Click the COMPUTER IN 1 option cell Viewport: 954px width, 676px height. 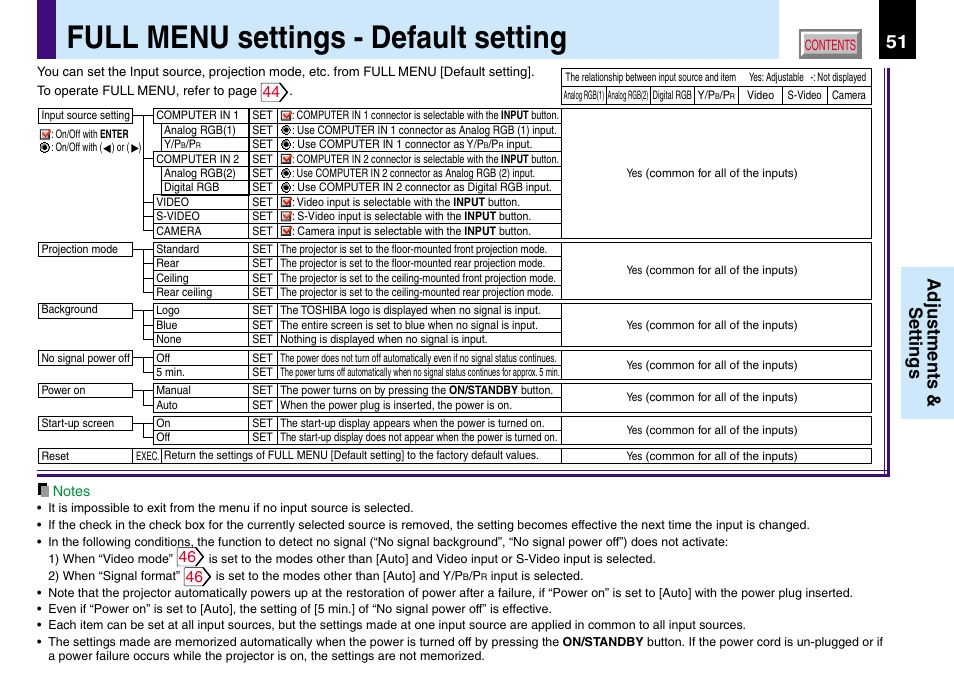(x=201, y=116)
